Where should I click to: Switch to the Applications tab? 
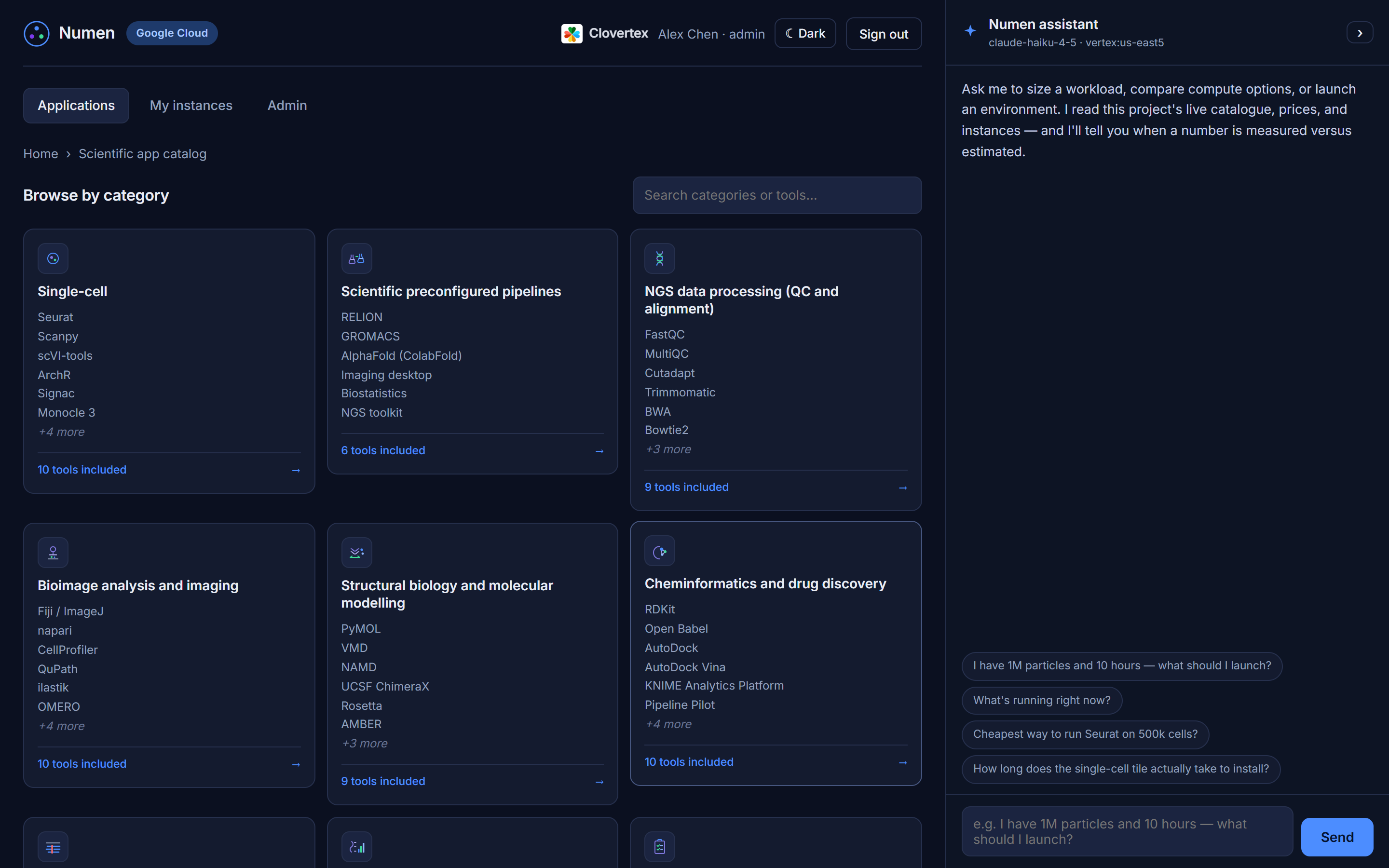[76, 106]
